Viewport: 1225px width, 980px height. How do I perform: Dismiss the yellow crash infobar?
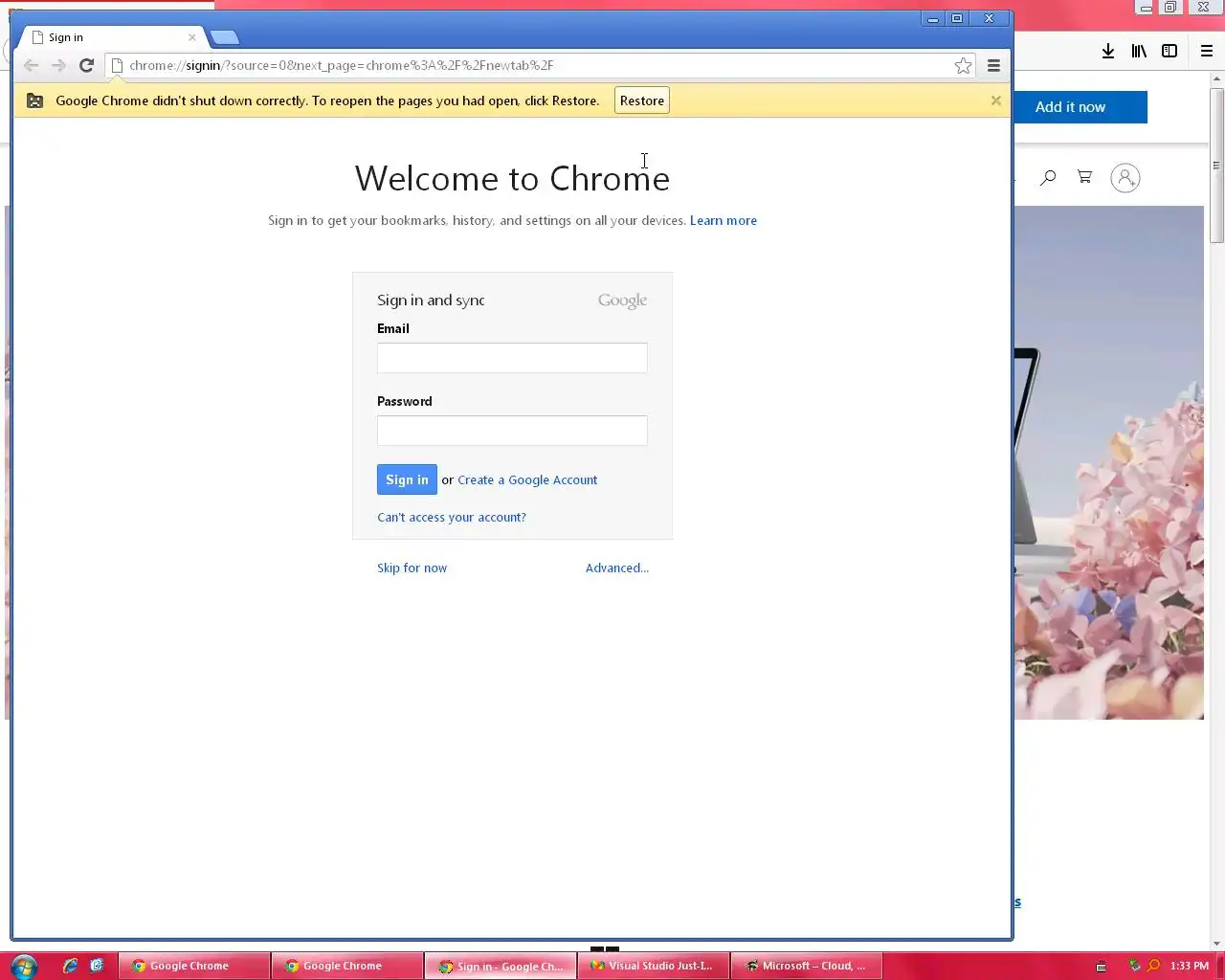pos(995,100)
